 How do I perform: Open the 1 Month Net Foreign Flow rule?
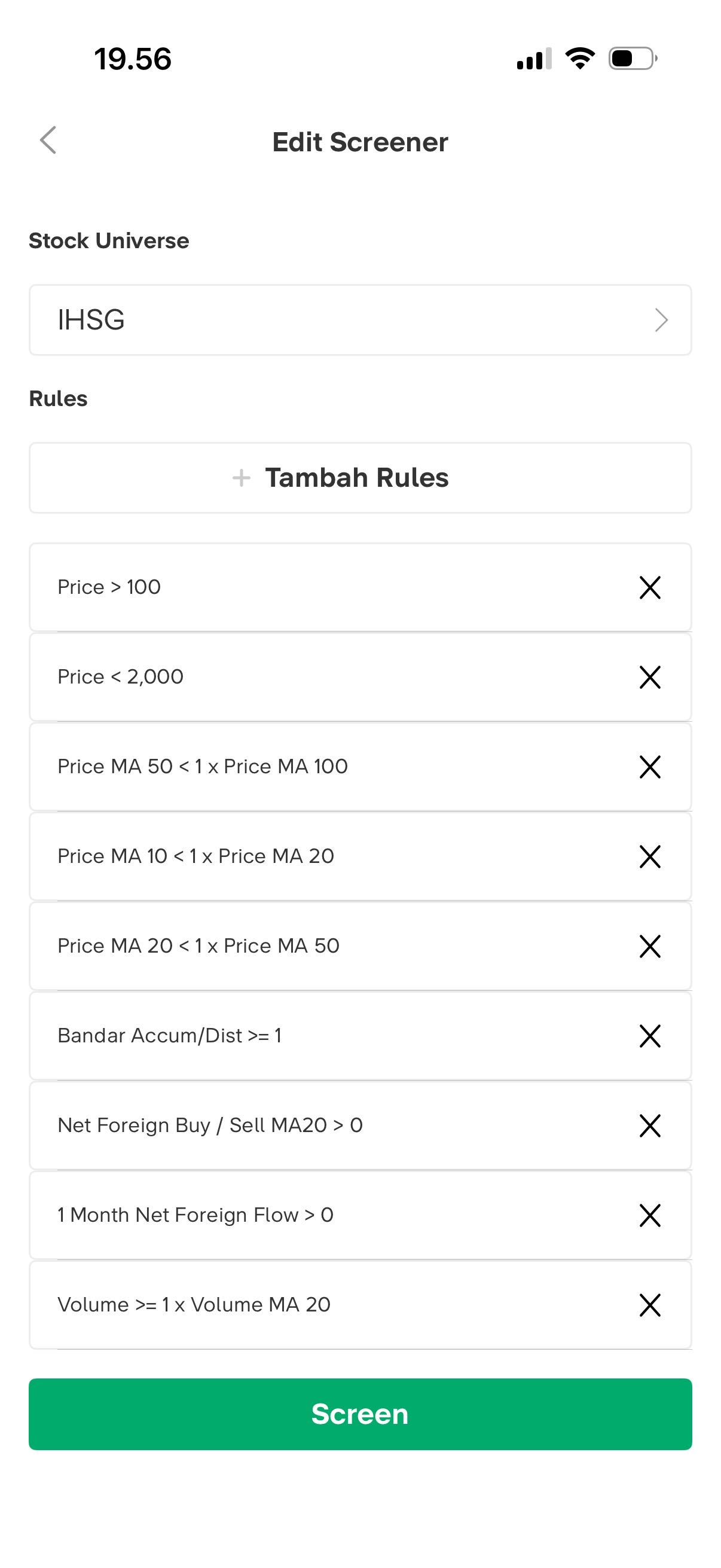pos(196,1215)
